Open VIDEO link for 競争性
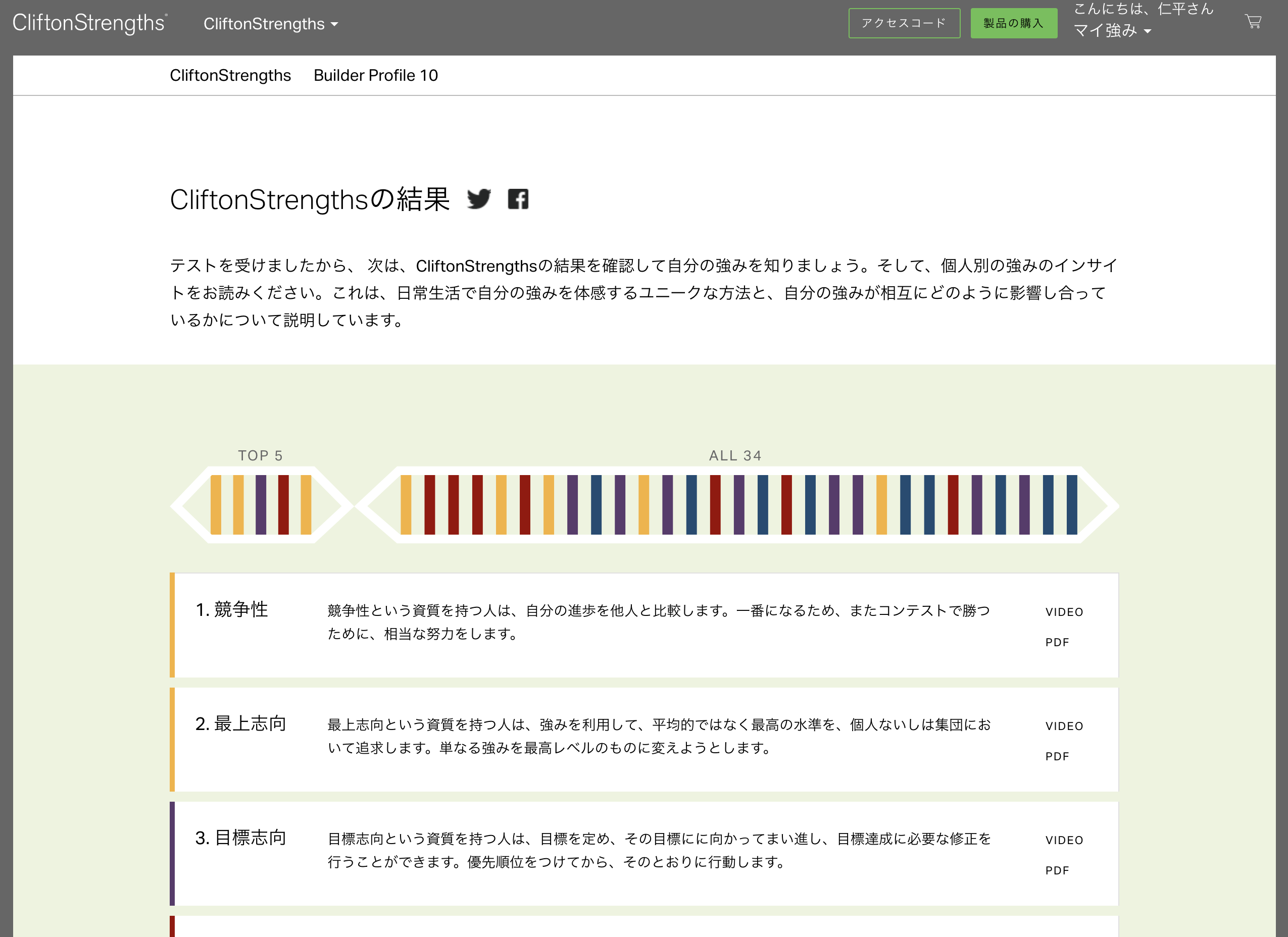The width and height of the screenshot is (1288, 937). pyautogui.click(x=1064, y=612)
